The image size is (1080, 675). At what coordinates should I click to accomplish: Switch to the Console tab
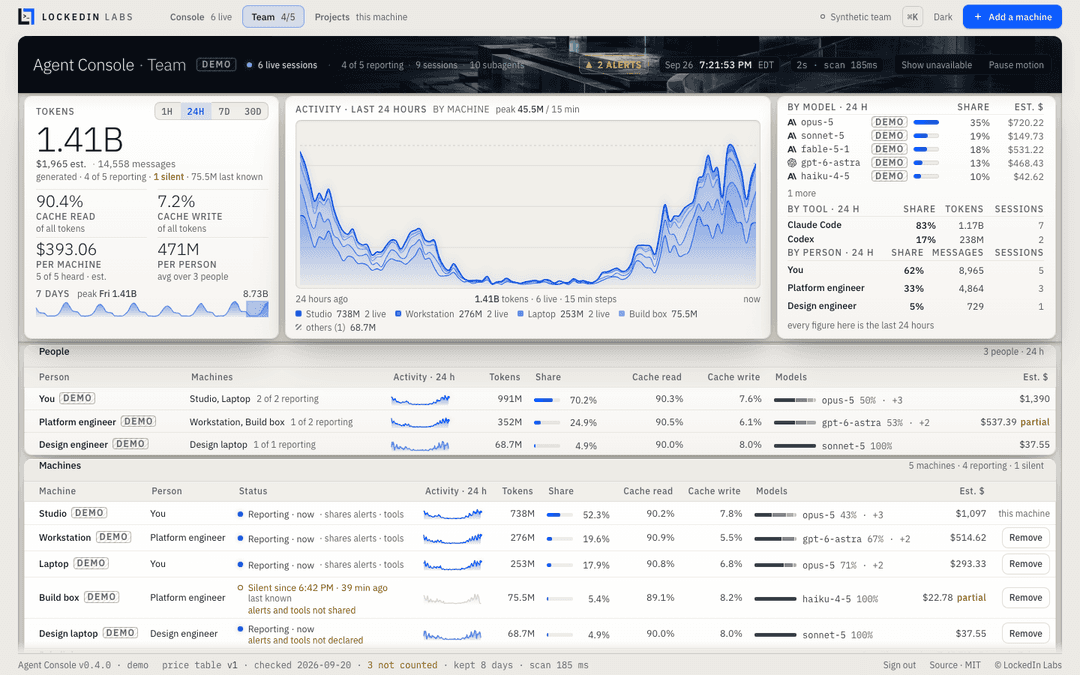pos(201,17)
